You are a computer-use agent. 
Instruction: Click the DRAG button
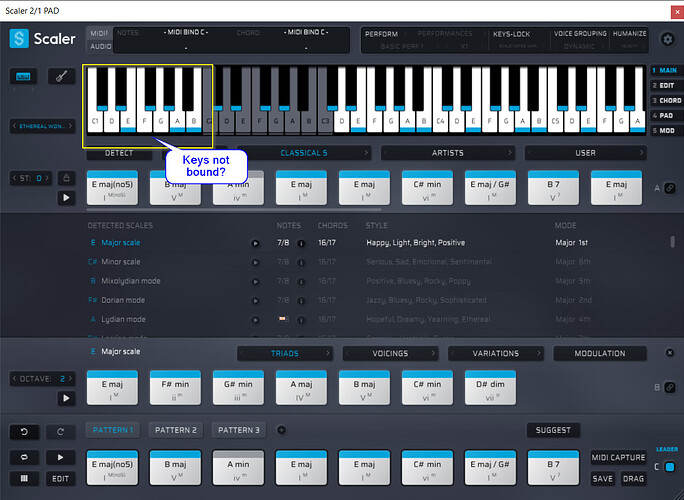click(x=633, y=479)
